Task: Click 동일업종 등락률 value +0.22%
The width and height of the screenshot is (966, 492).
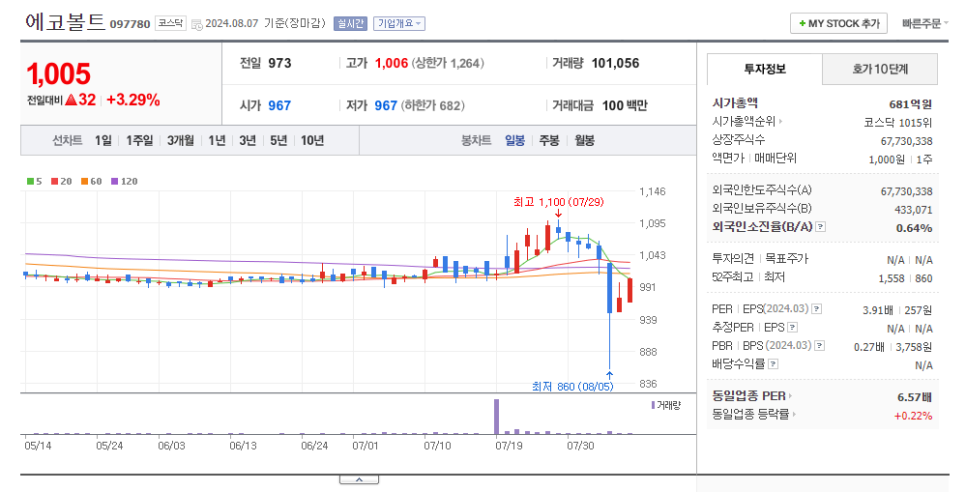Action: pyautogui.click(x=913, y=416)
